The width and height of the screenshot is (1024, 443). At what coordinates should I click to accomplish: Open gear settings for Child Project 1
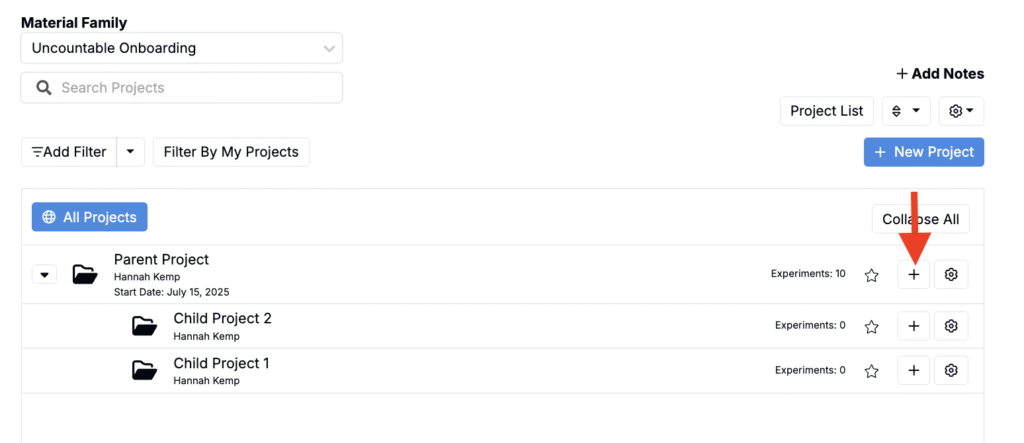(x=951, y=371)
